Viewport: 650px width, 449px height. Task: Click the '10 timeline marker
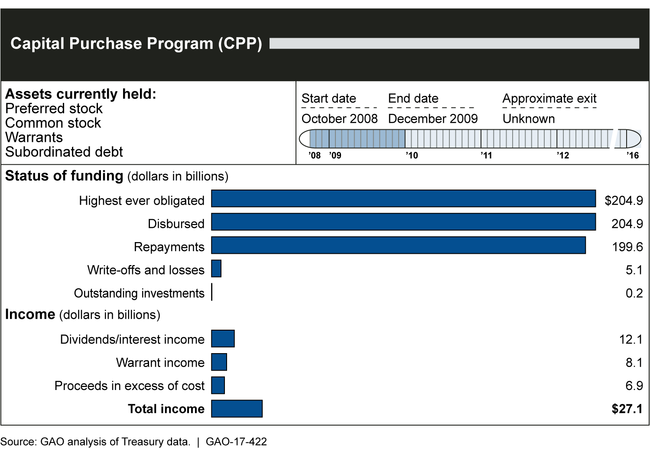coord(411,156)
